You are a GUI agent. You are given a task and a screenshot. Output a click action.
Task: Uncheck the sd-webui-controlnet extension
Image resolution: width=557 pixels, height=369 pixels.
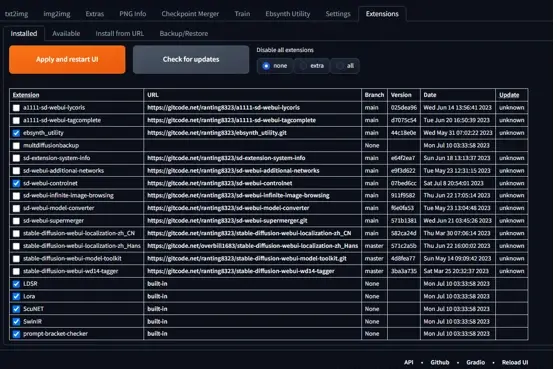click(x=16, y=184)
